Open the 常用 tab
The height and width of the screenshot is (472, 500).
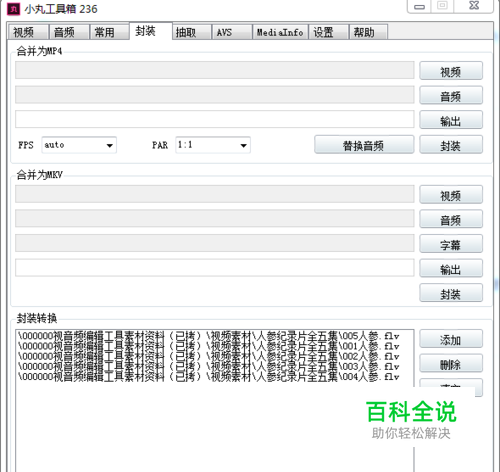pos(109,32)
